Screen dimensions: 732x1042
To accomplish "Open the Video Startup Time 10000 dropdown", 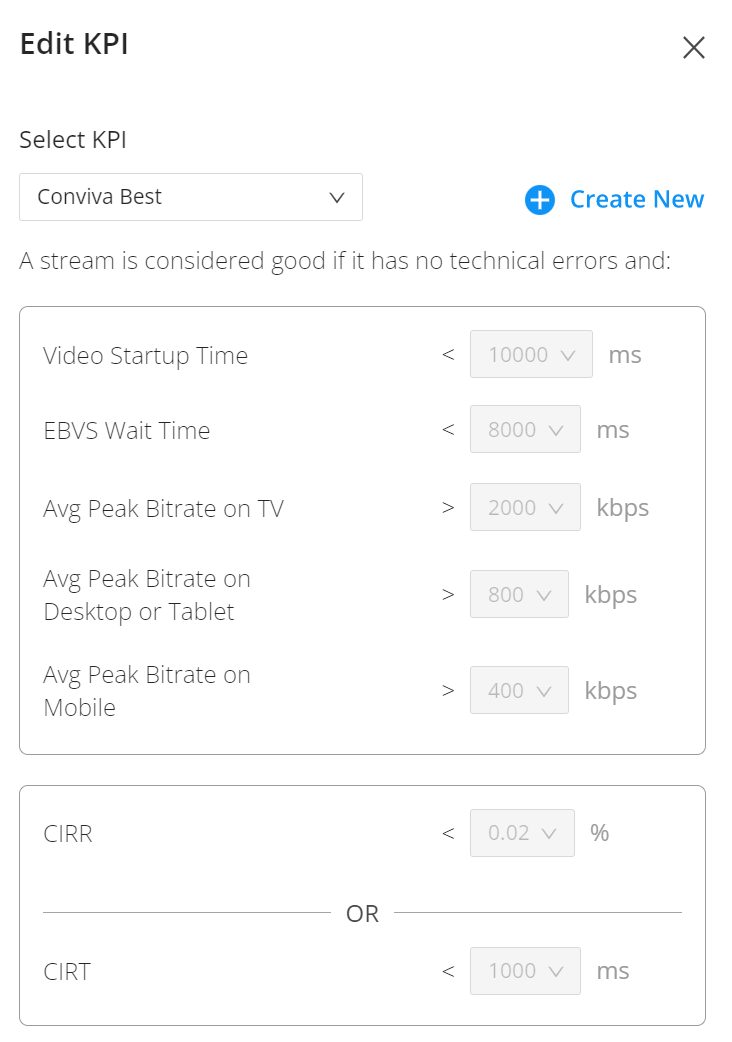I will (531, 354).
